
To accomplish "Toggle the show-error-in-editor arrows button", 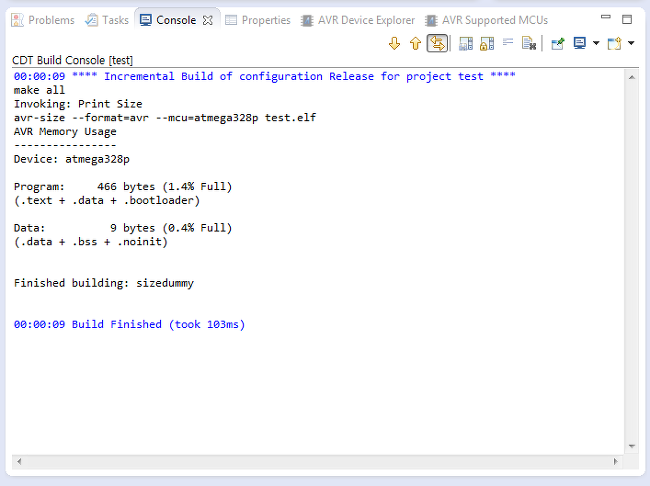I will tap(437, 43).
